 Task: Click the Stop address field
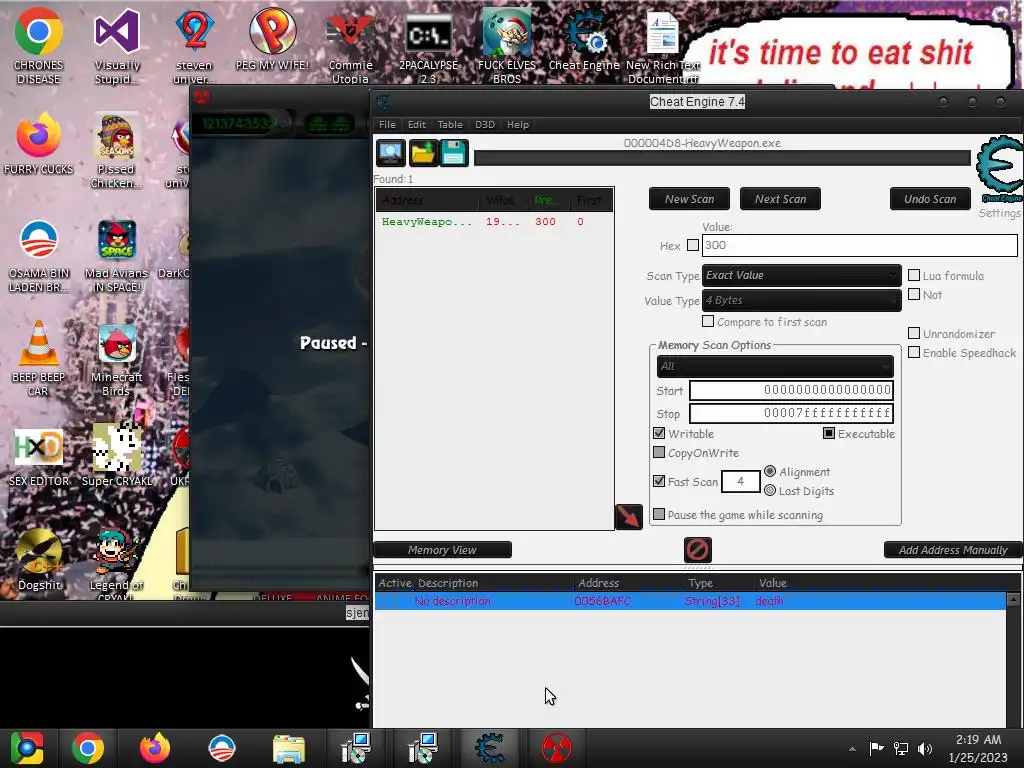coord(792,413)
